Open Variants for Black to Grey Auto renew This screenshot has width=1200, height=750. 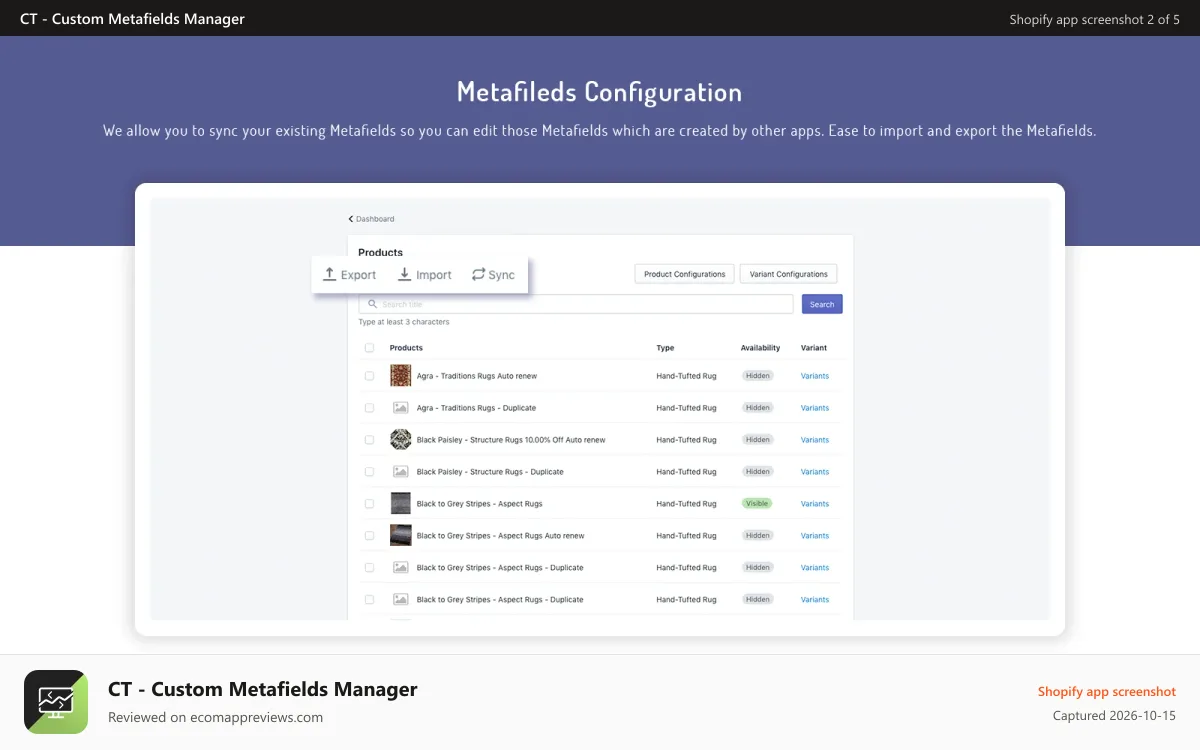(x=815, y=536)
